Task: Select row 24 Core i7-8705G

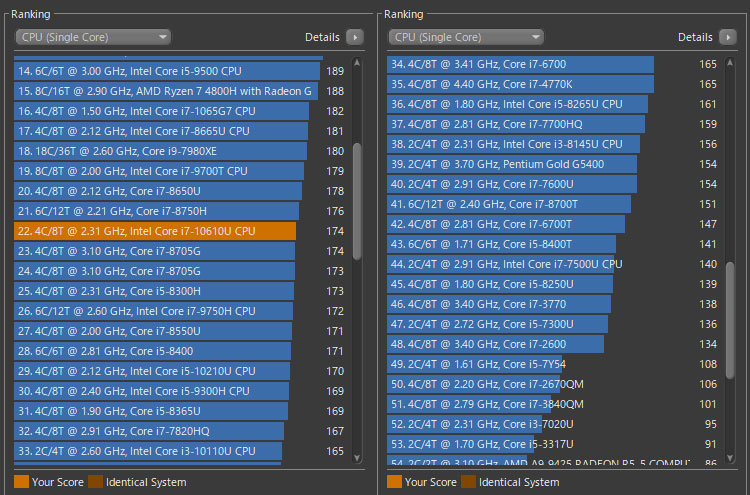Action: click(179, 271)
